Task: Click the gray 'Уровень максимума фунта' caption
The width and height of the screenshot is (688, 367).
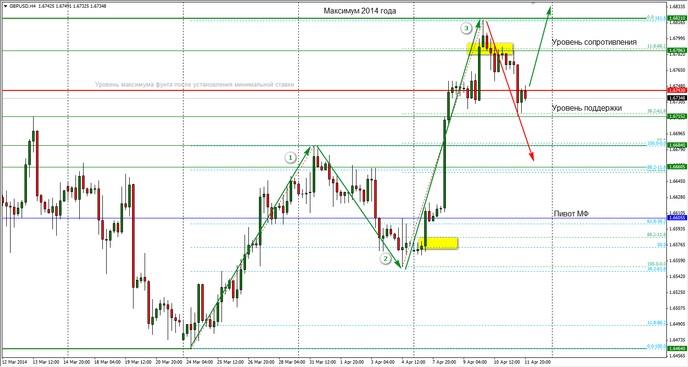Action: pyautogui.click(x=194, y=84)
